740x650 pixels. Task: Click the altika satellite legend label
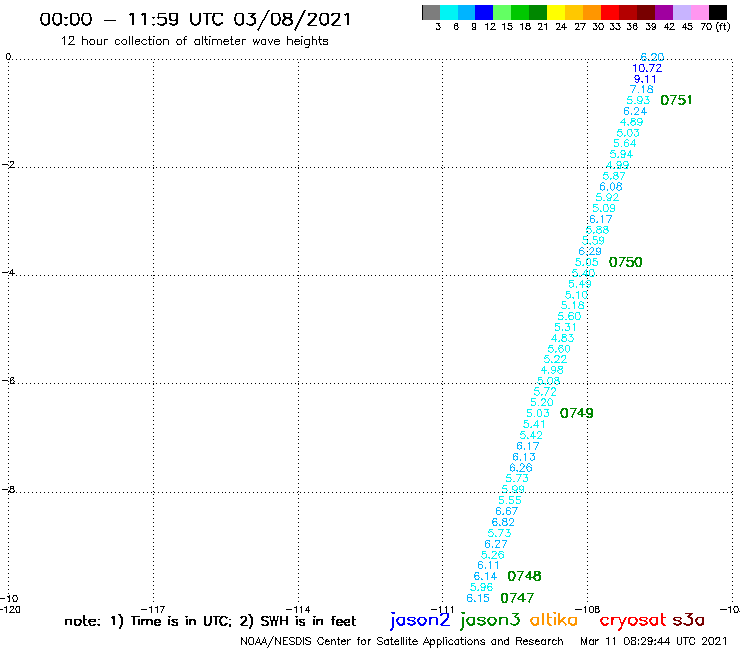(x=554, y=620)
